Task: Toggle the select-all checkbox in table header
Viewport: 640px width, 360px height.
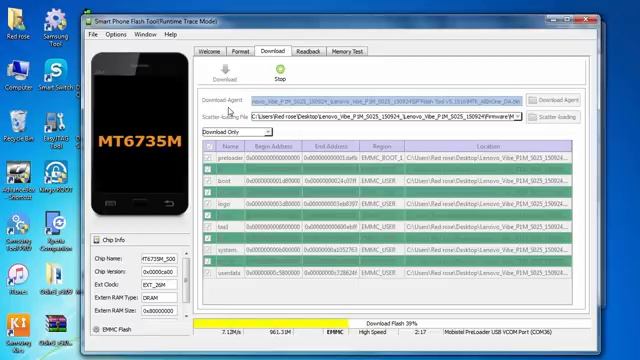Action: pyautogui.click(x=209, y=146)
